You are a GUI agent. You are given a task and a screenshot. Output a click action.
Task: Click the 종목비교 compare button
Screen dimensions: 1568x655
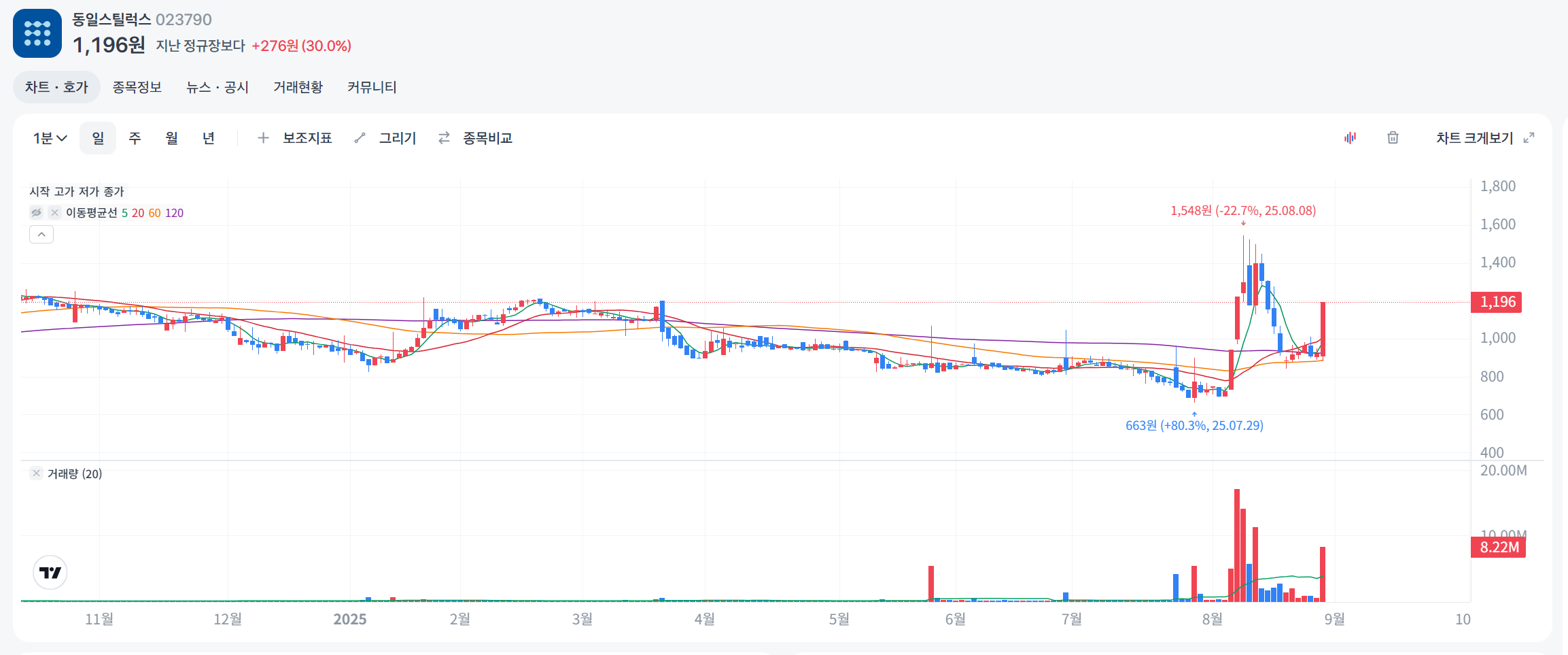coord(487,138)
